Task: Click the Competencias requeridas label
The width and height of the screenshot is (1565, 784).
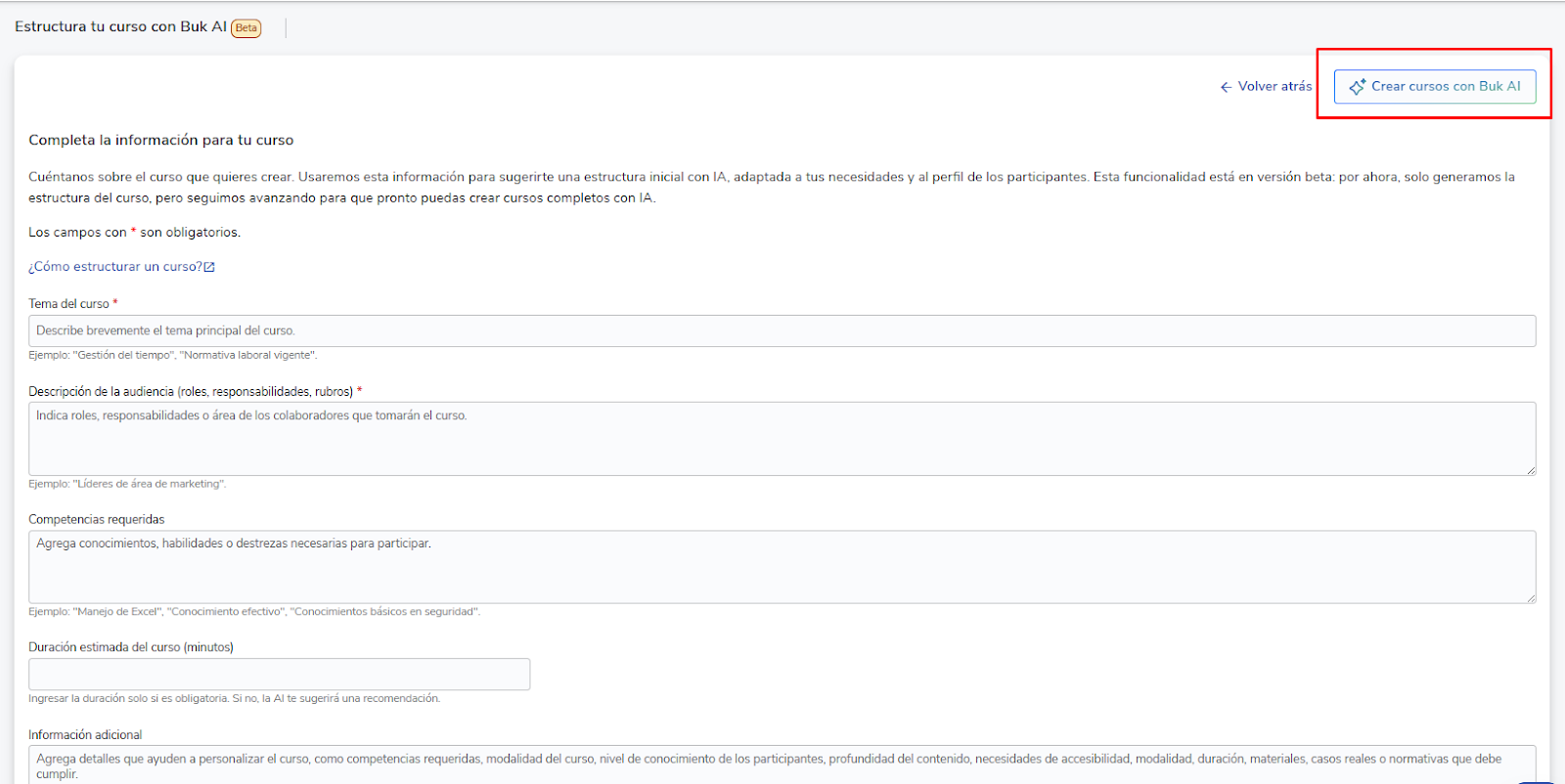Action: [96, 519]
